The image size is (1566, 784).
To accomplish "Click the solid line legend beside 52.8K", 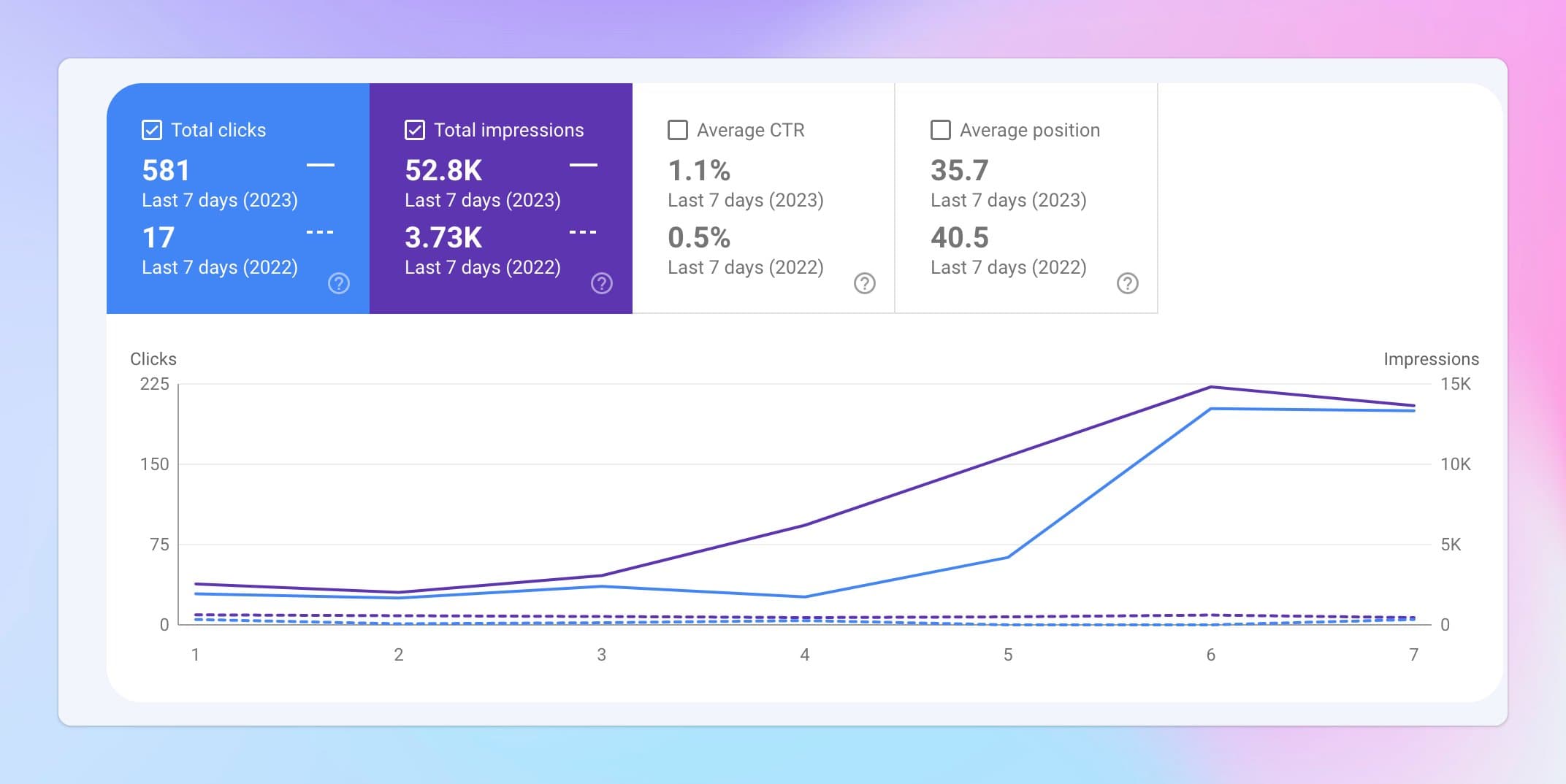I will coord(583,166).
